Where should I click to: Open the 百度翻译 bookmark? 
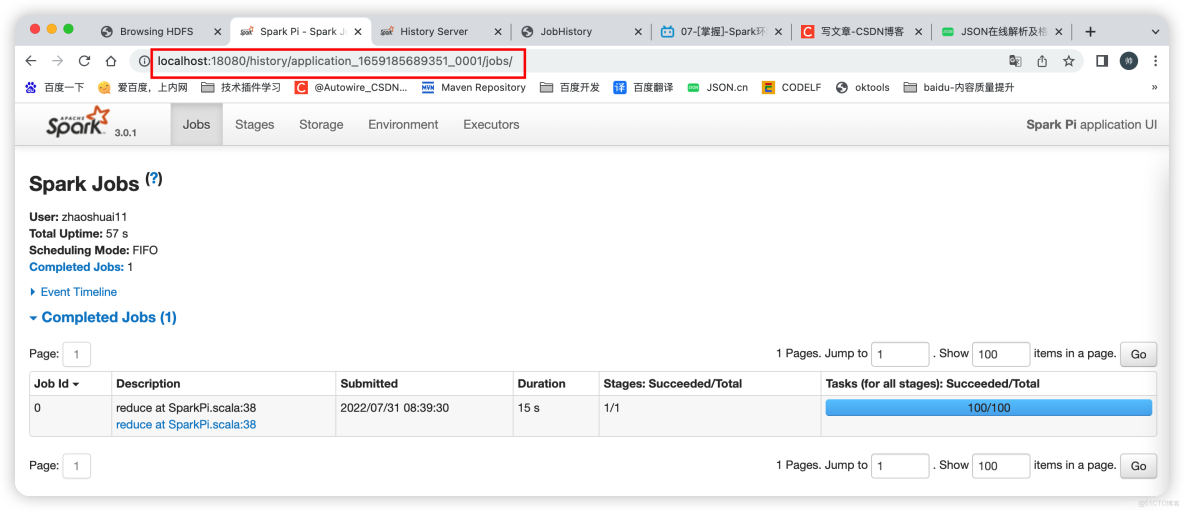pos(643,88)
